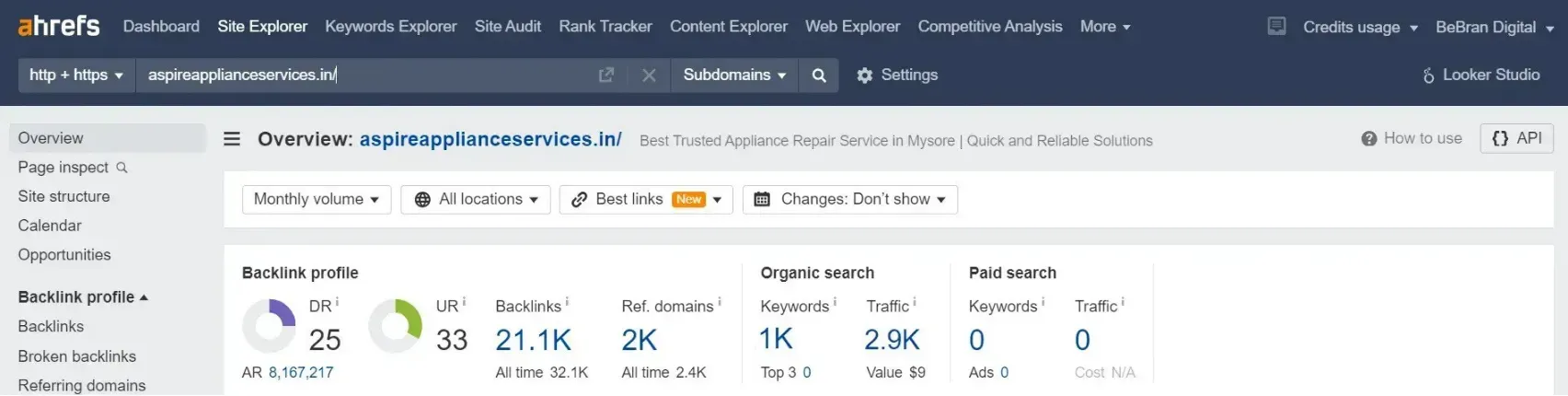Go to Dashboard
This screenshot has width=1568, height=396.
click(161, 27)
